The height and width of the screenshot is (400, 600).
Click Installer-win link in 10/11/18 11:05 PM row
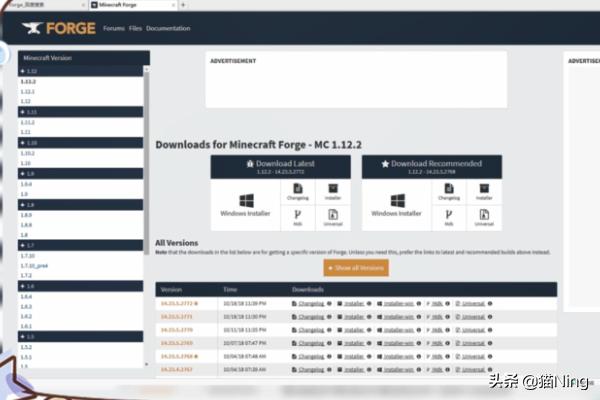(399, 330)
